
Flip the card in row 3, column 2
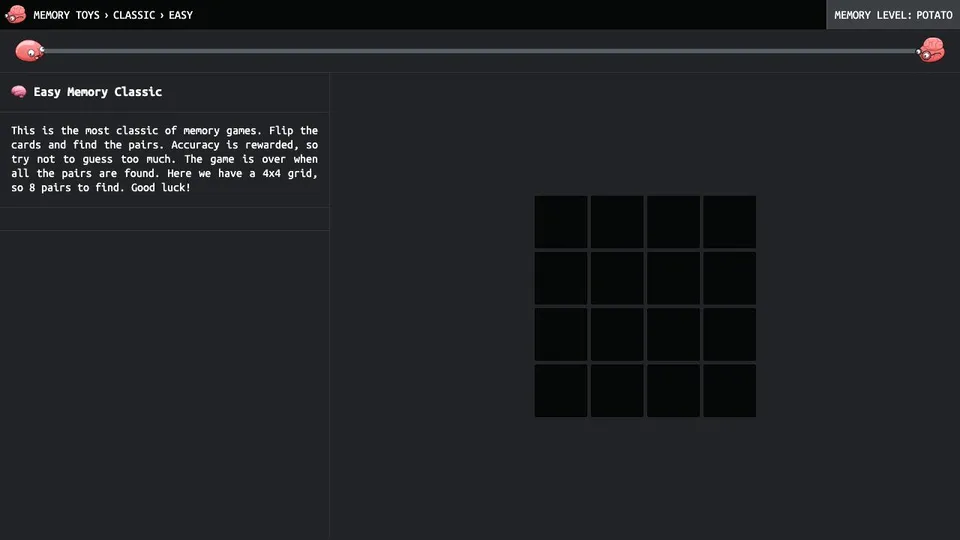click(x=617, y=335)
